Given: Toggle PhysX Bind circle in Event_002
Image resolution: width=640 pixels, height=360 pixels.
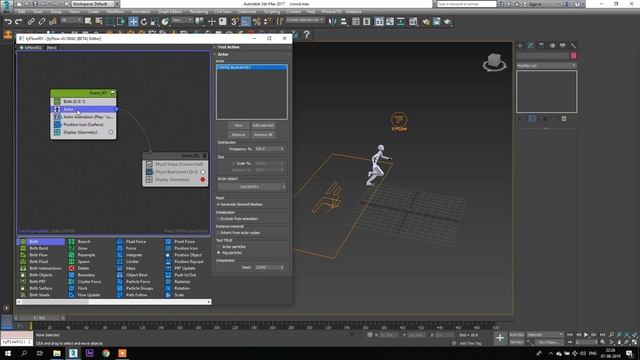Looking at the screenshot, I should (203, 172).
